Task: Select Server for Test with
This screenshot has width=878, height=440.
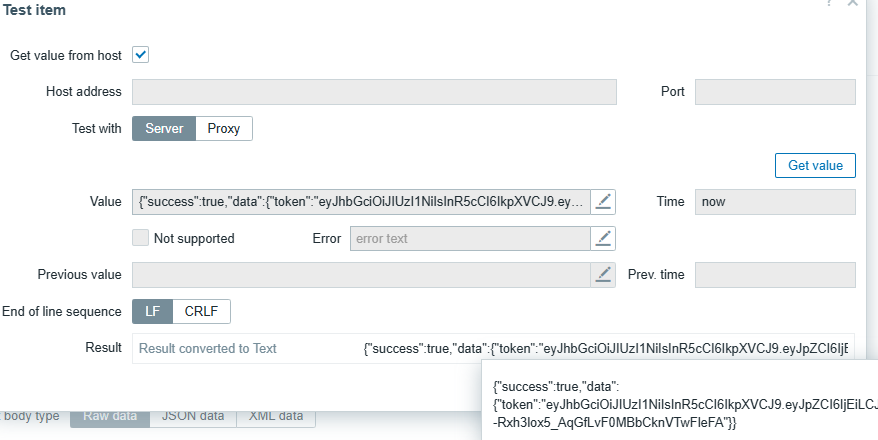Action: [x=164, y=128]
